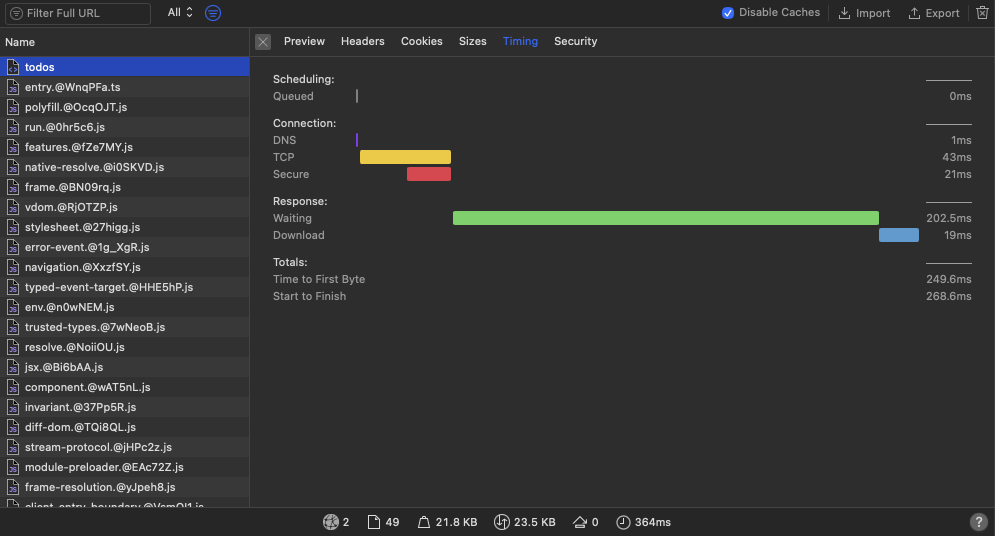Select navigation.@XxzfSY.js resource
The image size is (995, 536).
click(x=124, y=267)
